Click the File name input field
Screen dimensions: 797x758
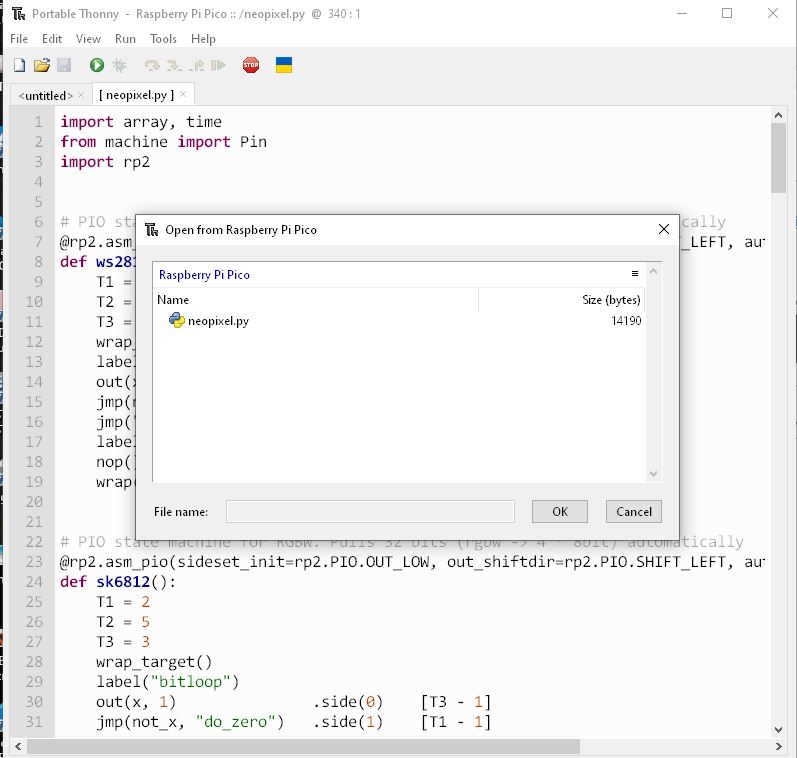tap(370, 511)
